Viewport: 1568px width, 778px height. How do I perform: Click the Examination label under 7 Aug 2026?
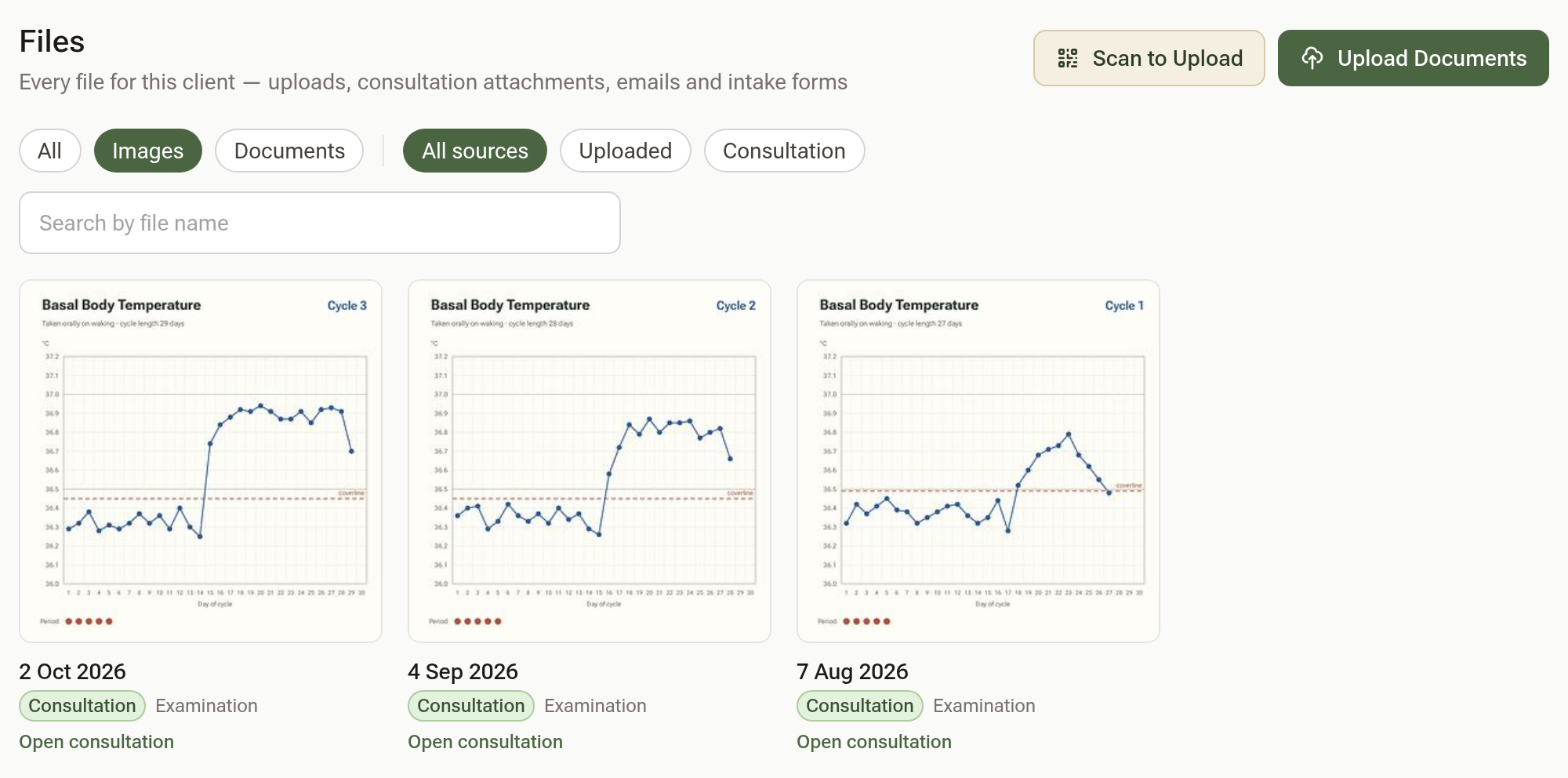(984, 706)
